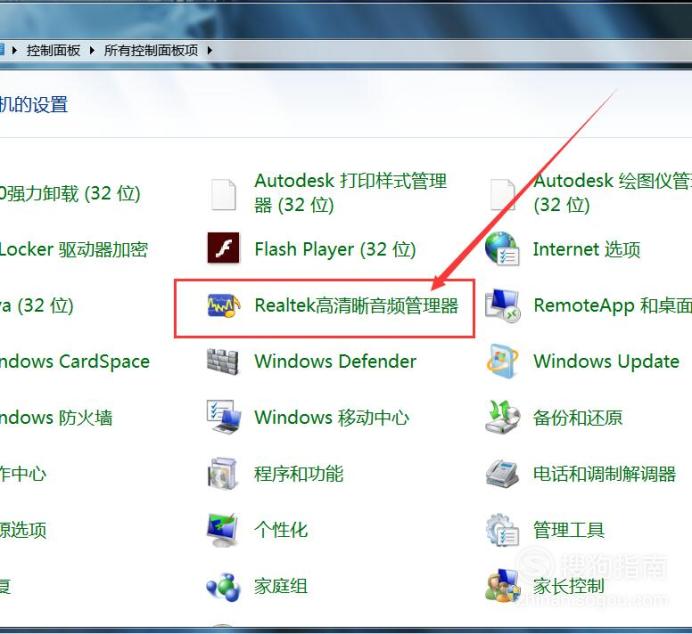Open 电话和调制解调器 link
Image resolution: width=692 pixels, height=634 pixels.
point(605,474)
